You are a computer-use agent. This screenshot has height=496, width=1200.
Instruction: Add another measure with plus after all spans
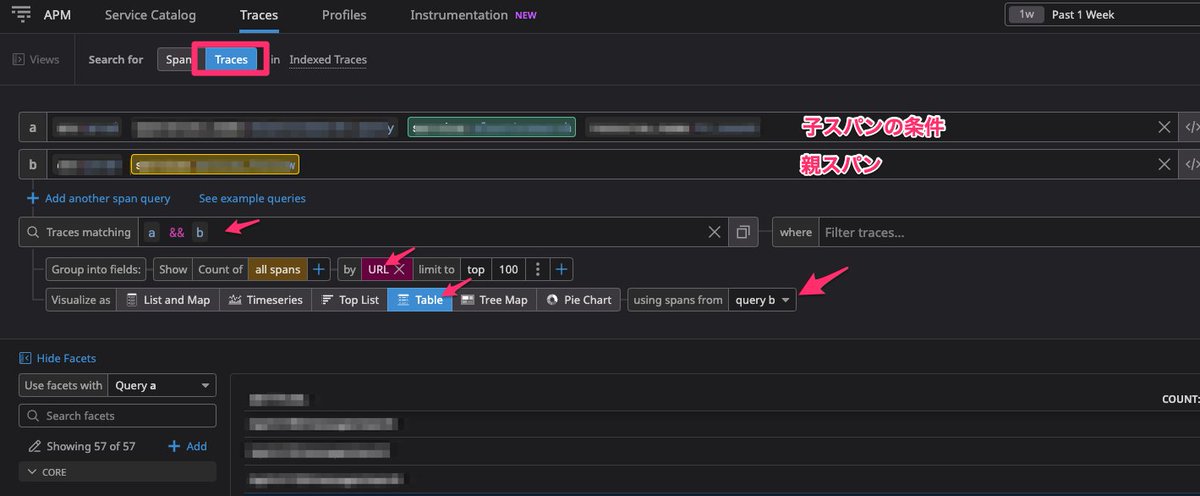coord(317,269)
